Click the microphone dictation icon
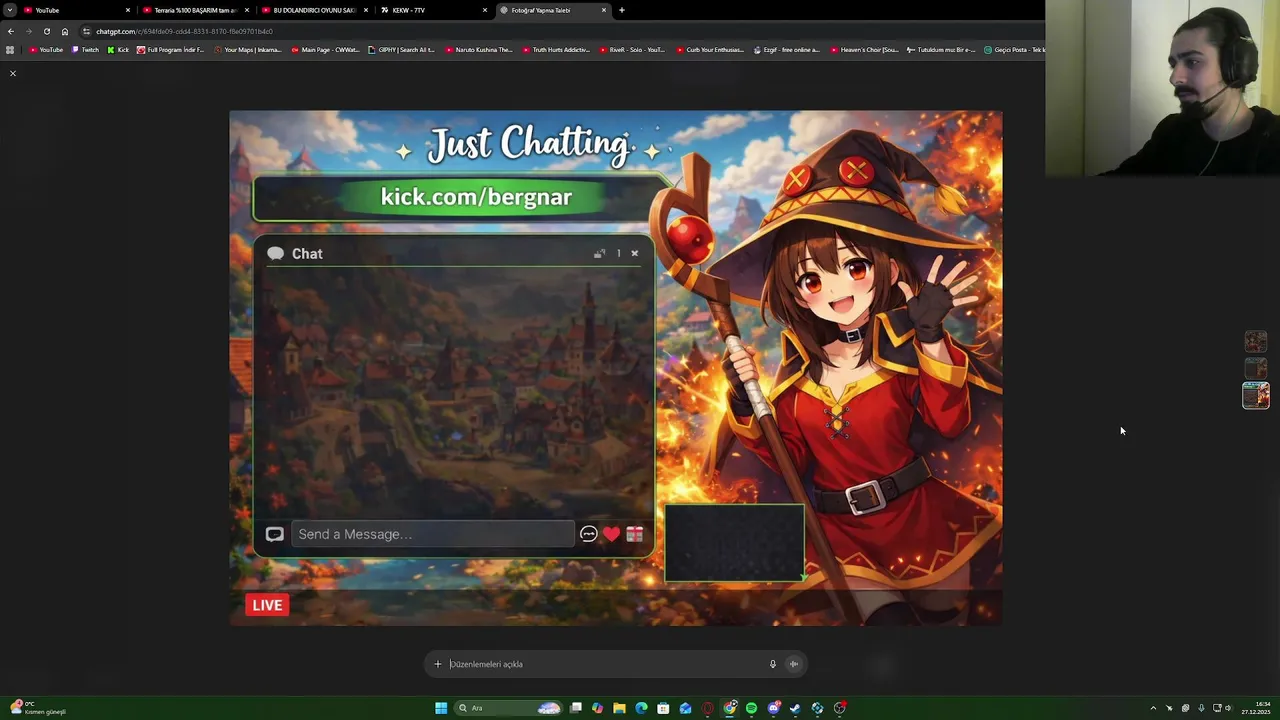 [x=772, y=664]
